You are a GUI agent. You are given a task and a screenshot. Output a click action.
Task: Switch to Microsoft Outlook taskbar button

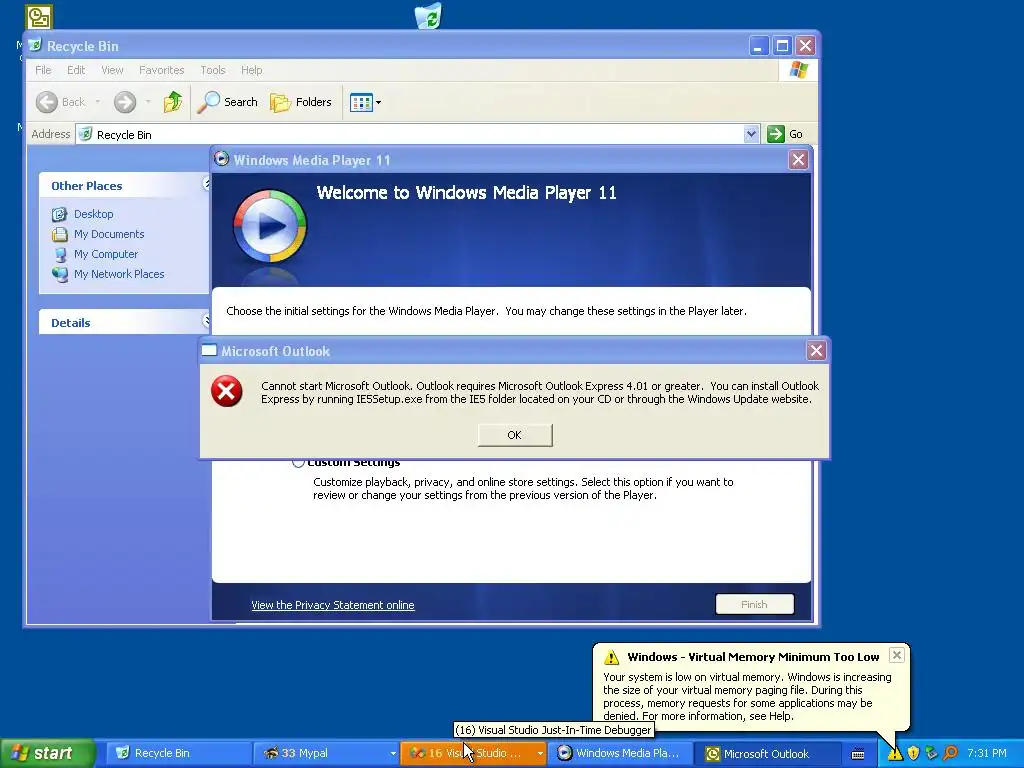pyautogui.click(x=767, y=753)
